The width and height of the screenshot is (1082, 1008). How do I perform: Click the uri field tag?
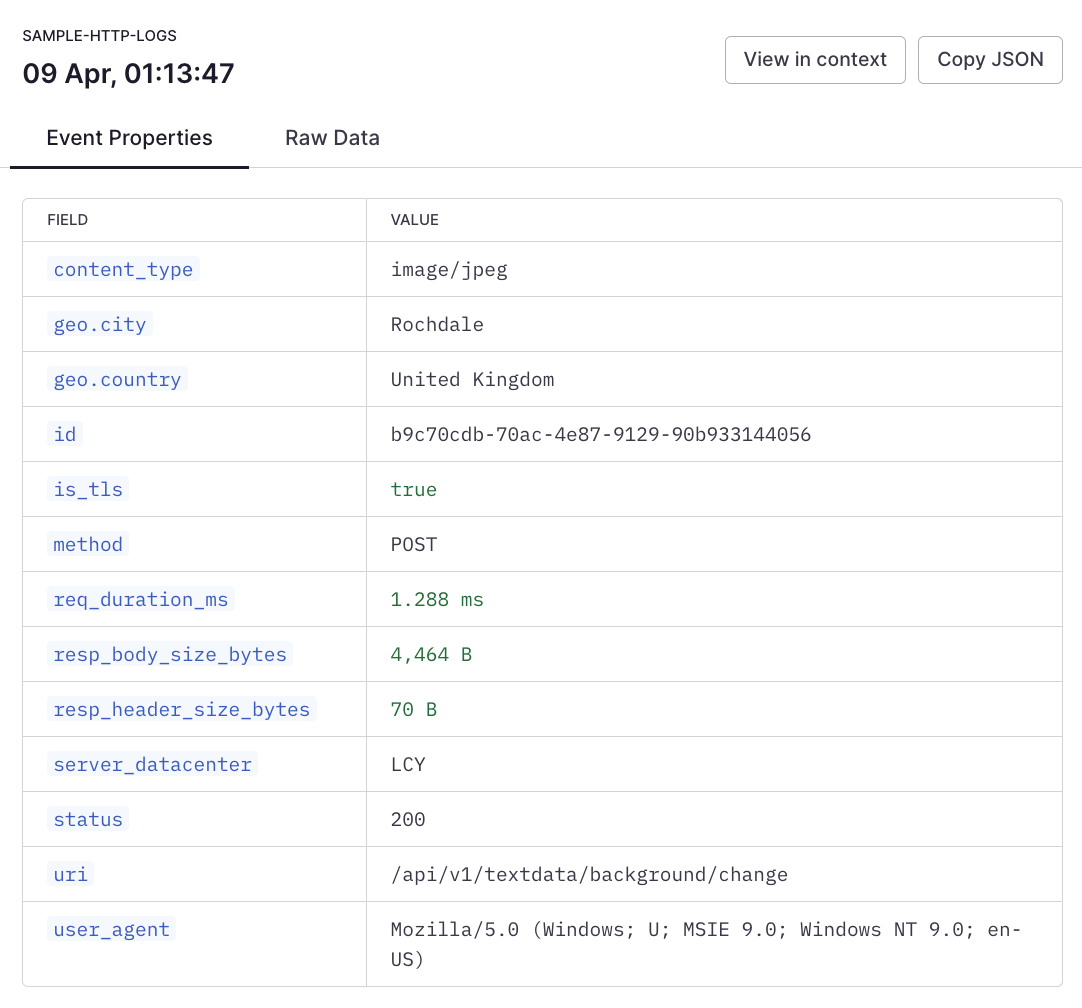coord(70,874)
